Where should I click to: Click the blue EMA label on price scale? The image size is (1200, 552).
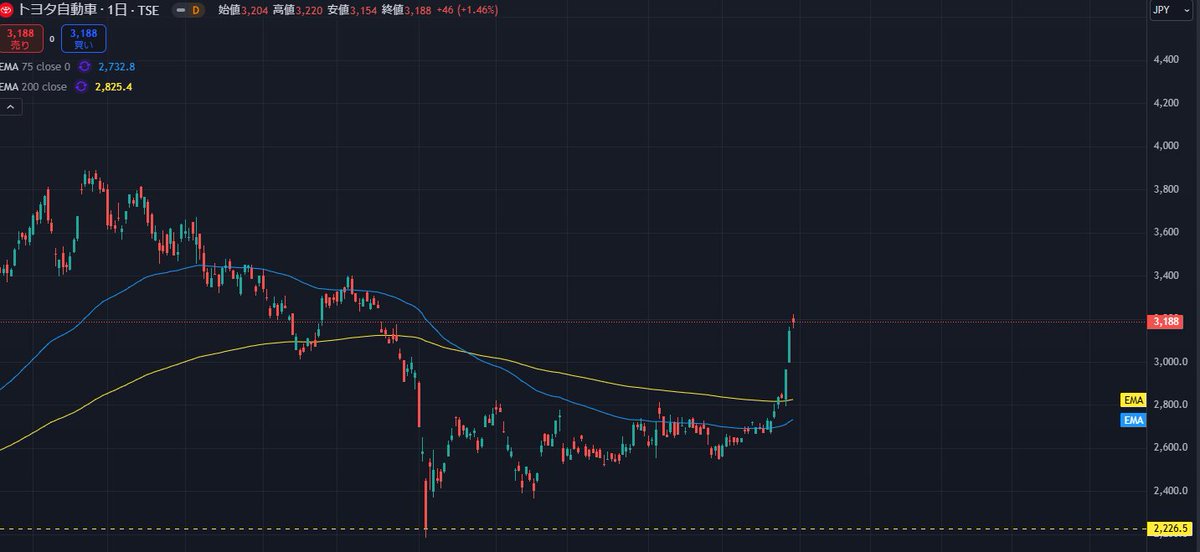coord(1133,420)
